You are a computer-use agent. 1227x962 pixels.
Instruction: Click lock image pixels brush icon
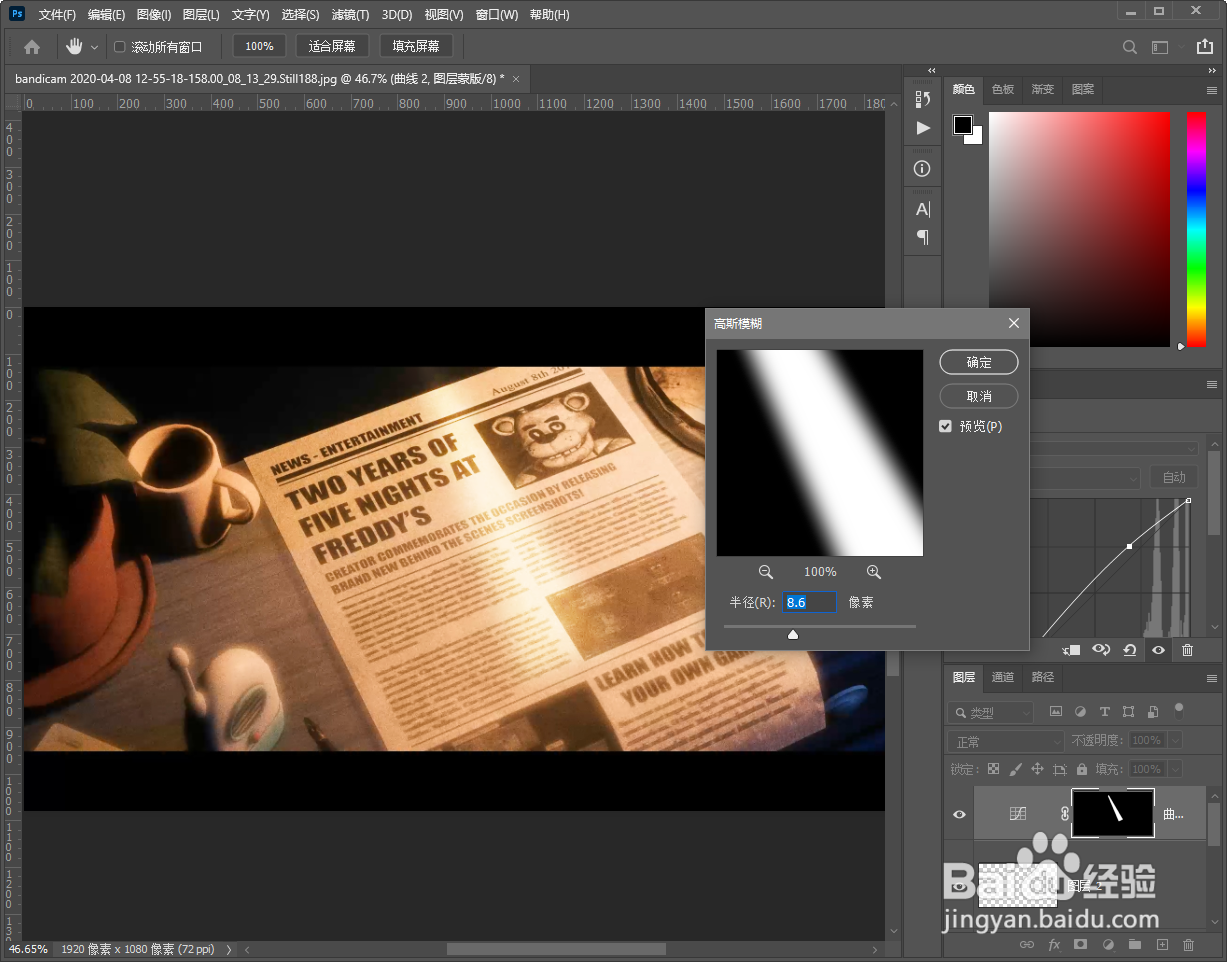pos(1016,769)
